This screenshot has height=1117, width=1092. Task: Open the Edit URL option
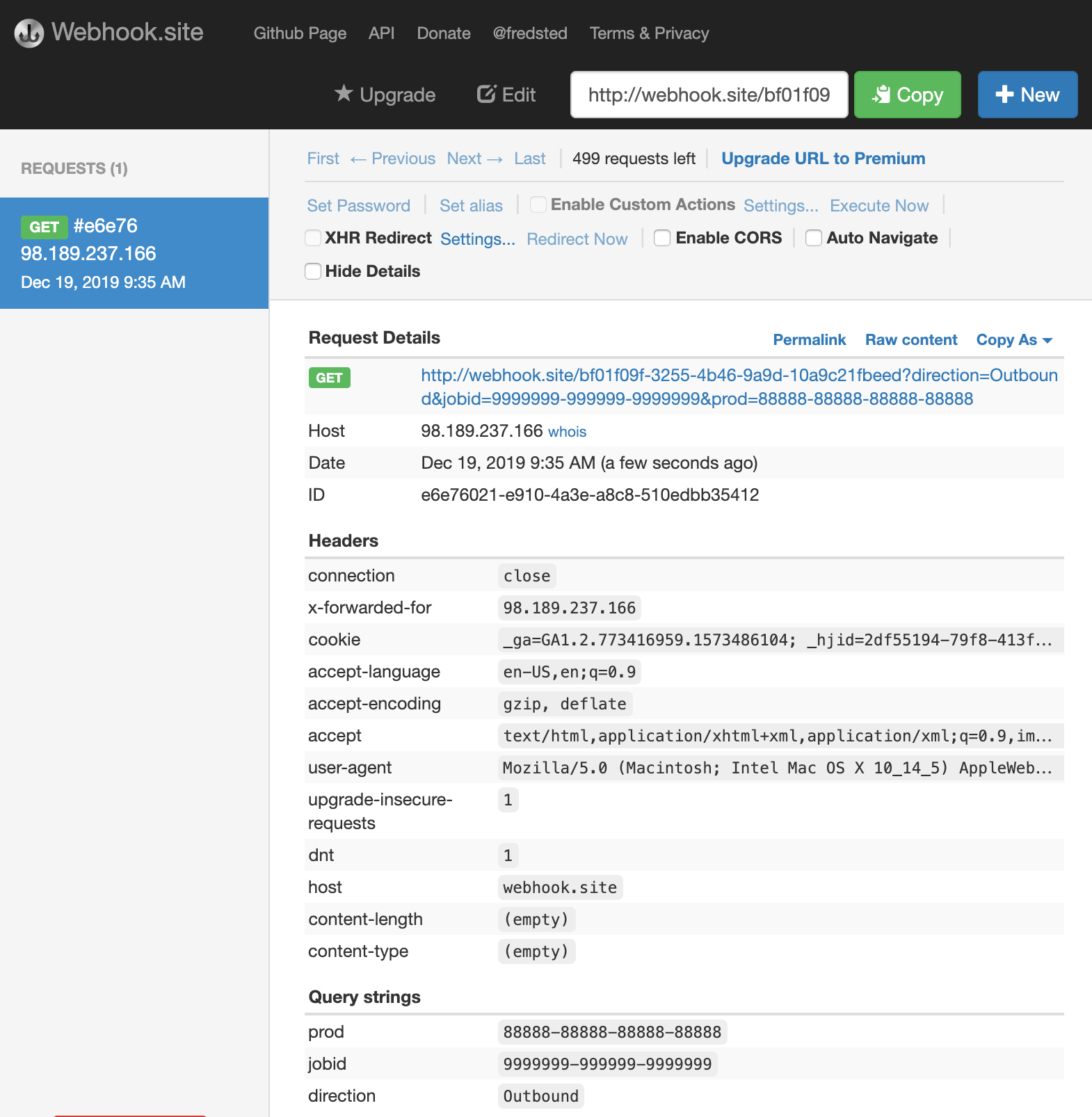pyautogui.click(x=506, y=95)
